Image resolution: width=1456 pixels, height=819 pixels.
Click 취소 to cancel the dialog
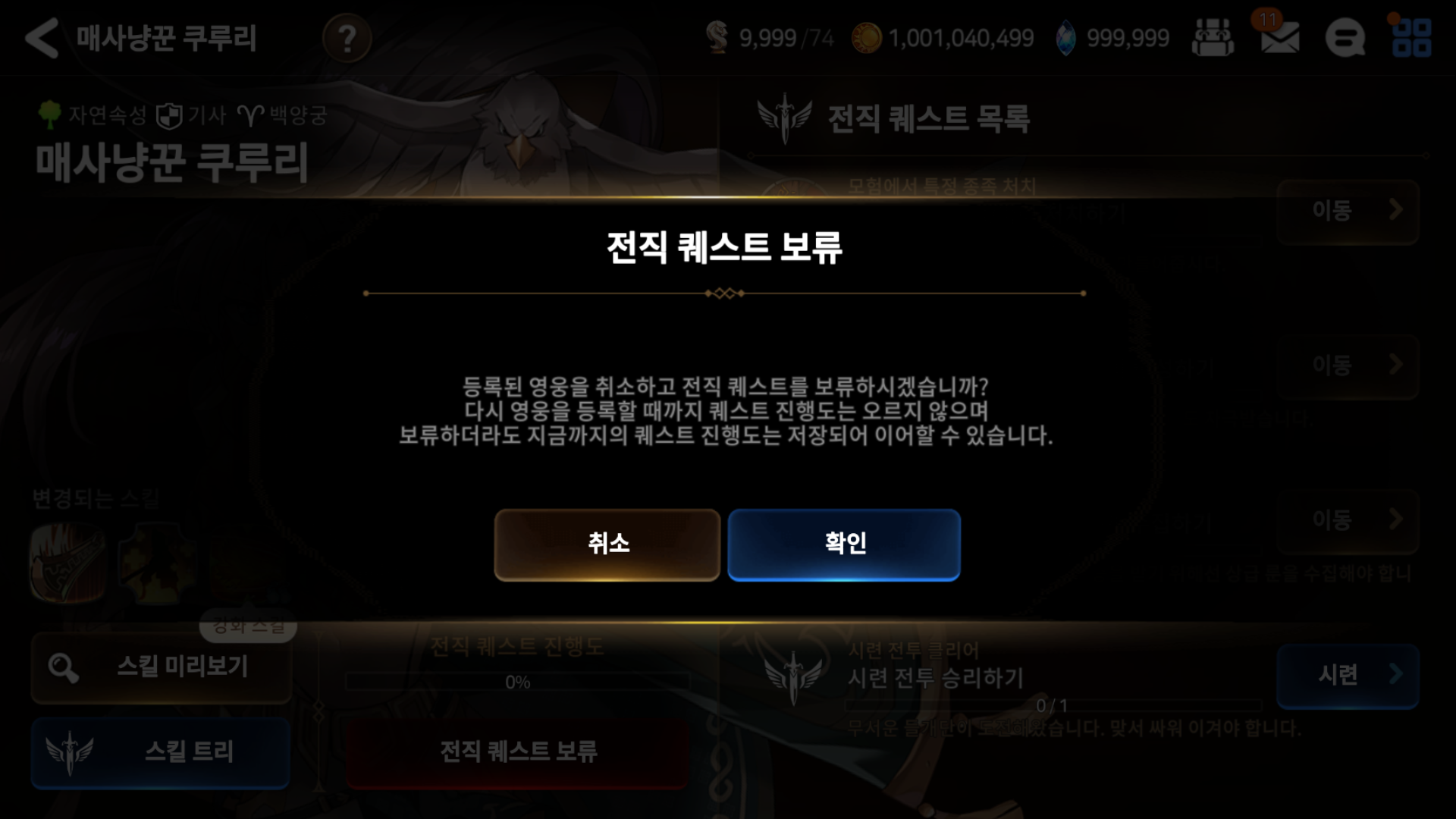click(607, 544)
